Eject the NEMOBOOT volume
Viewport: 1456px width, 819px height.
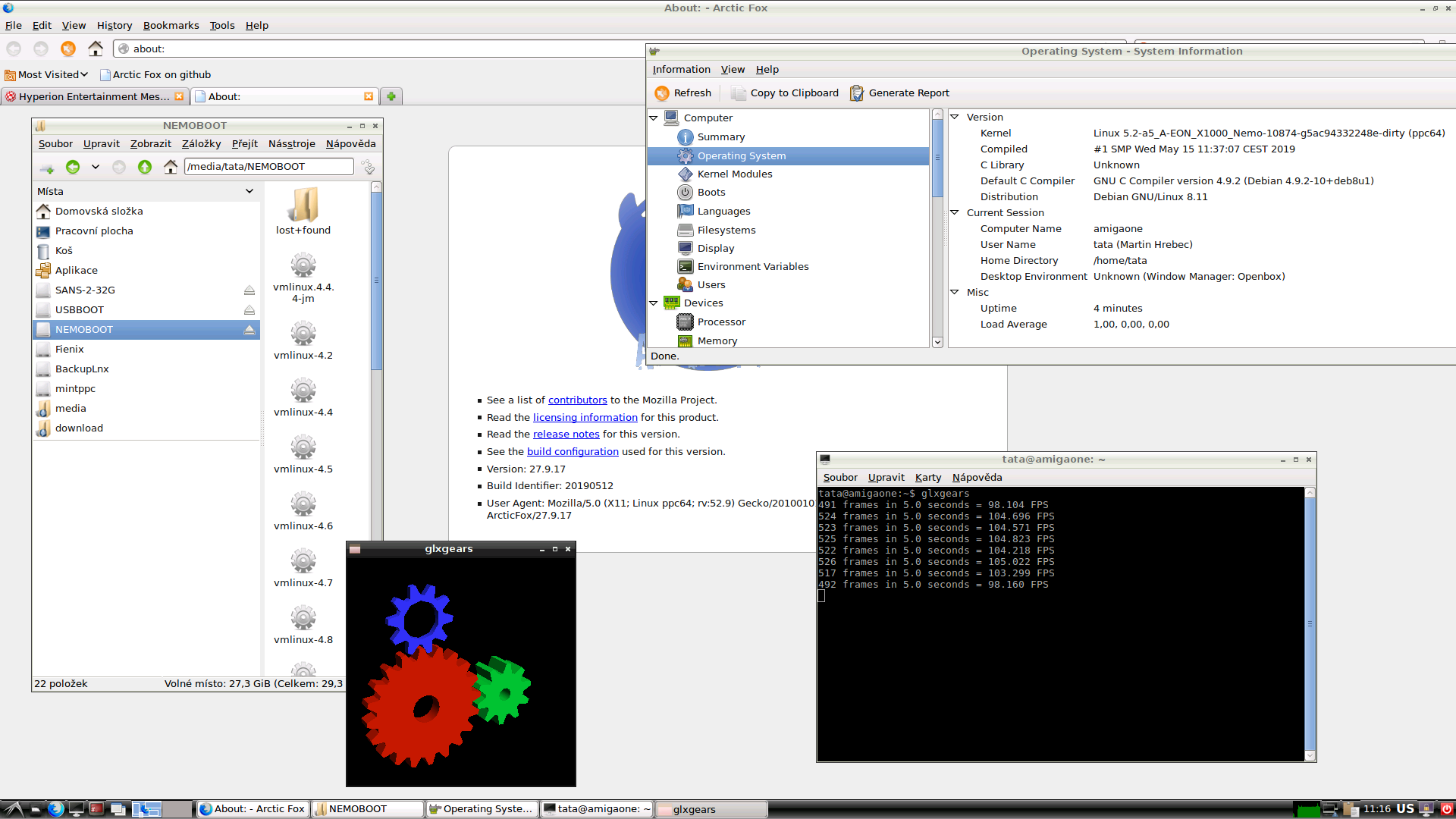[249, 330]
